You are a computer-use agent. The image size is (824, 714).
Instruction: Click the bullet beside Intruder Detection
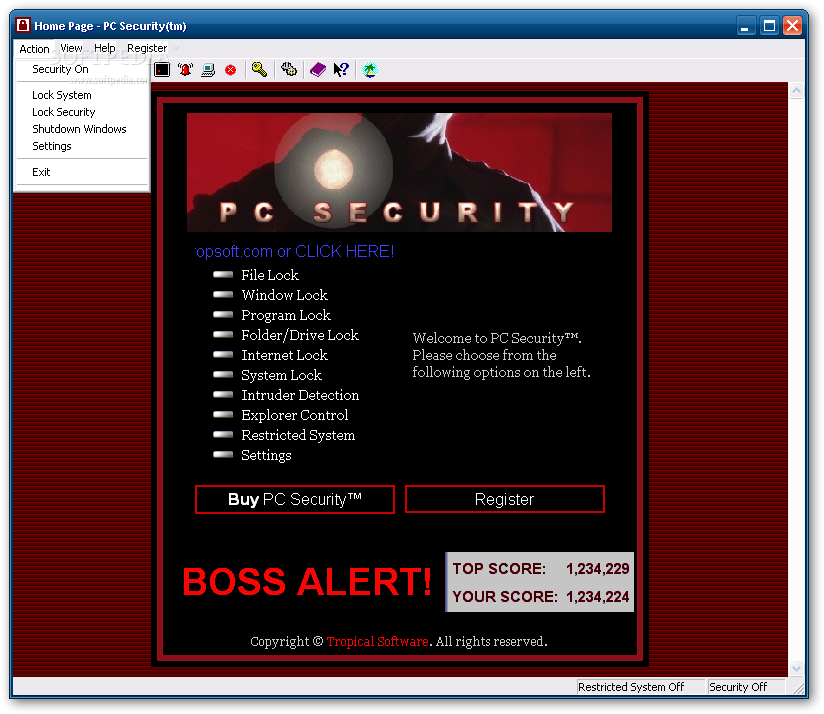(x=223, y=395)
